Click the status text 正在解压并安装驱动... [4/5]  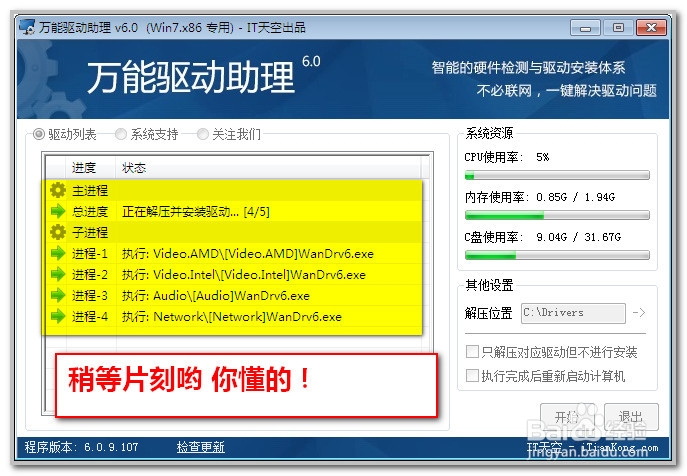[195, 212]
